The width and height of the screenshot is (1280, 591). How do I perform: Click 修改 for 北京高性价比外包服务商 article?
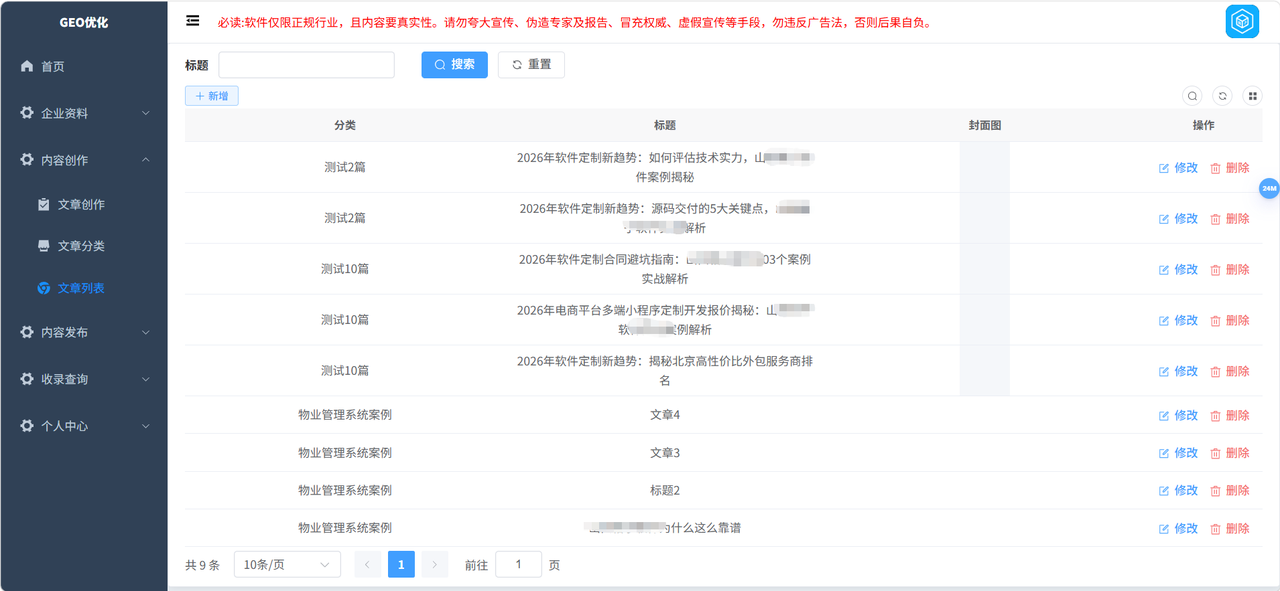1178,371
